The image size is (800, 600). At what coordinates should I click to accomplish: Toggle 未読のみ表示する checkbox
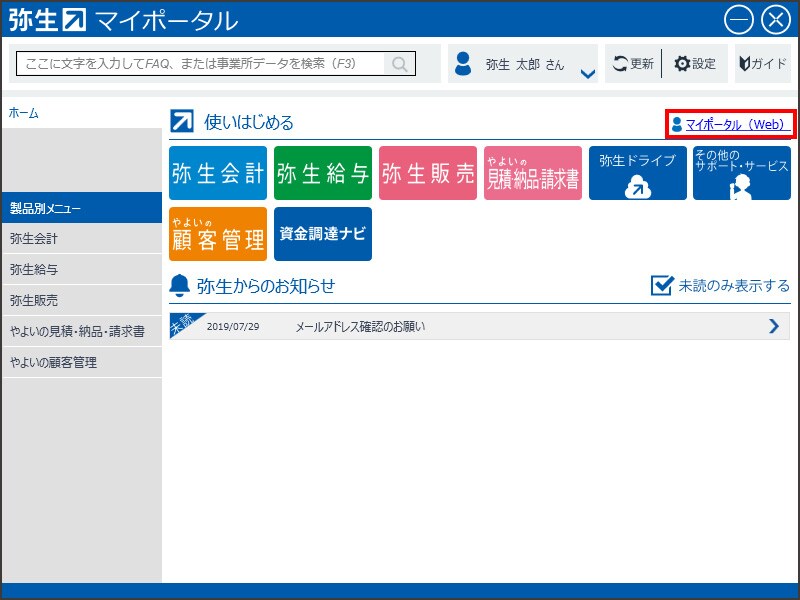662,285
